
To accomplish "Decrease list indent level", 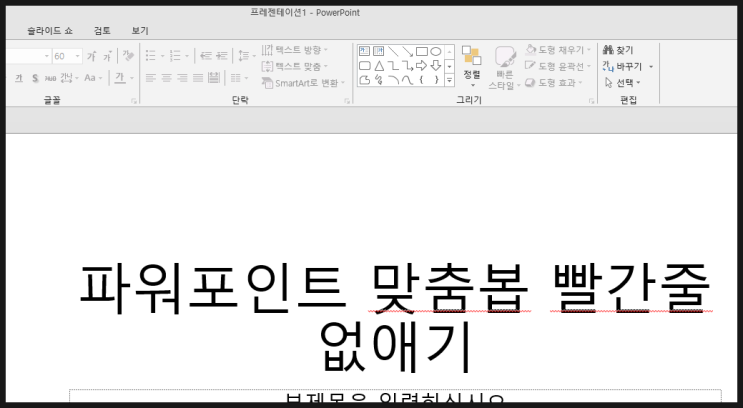I will pos(206,56).
